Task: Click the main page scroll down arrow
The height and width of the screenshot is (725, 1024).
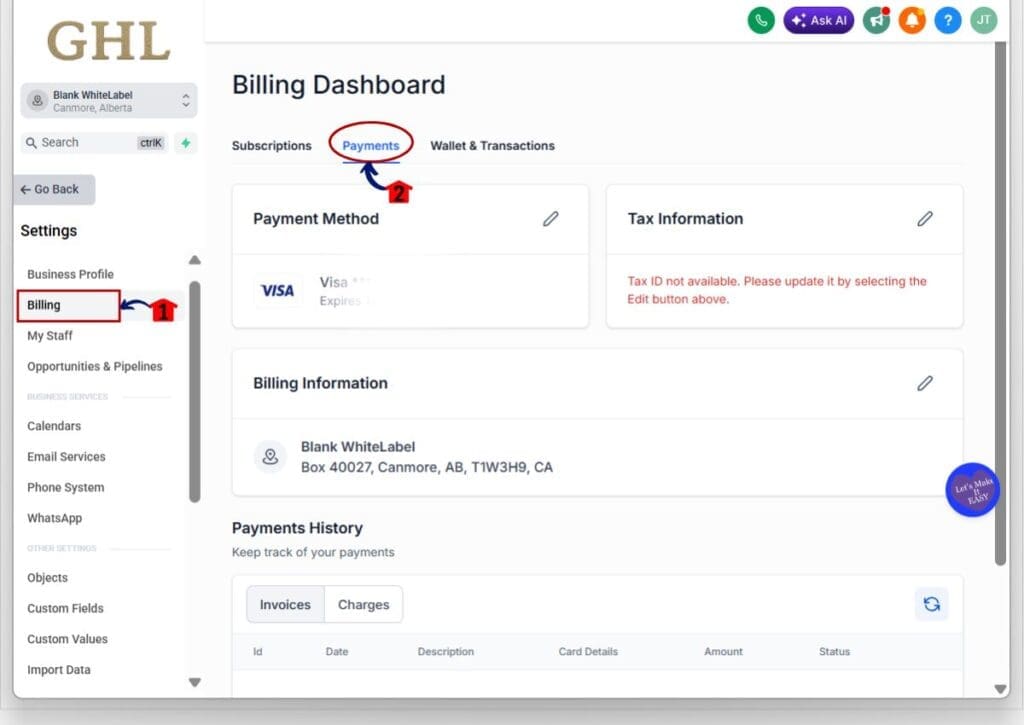Action: [1000, 688]
